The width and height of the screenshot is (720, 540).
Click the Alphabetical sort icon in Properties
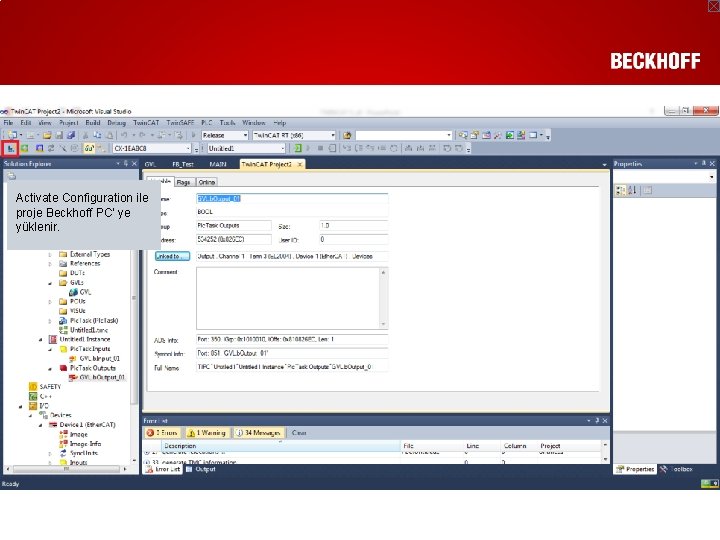pyautogui.click(x=632, y=190)
